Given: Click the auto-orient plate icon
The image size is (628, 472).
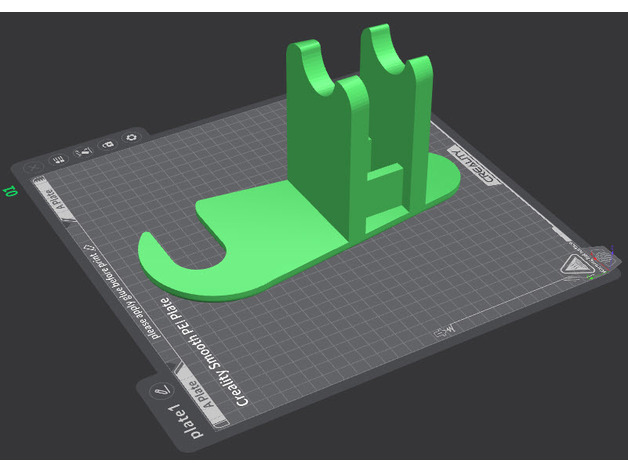Looking at the screenshot, I should point(82,151).
